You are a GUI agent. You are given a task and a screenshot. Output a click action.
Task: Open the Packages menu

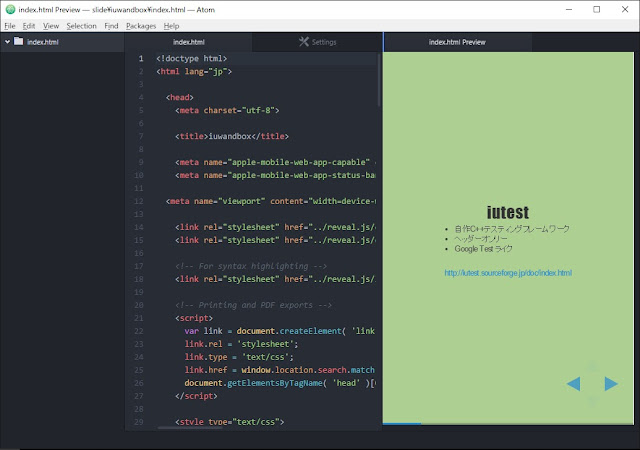(141, 26)
